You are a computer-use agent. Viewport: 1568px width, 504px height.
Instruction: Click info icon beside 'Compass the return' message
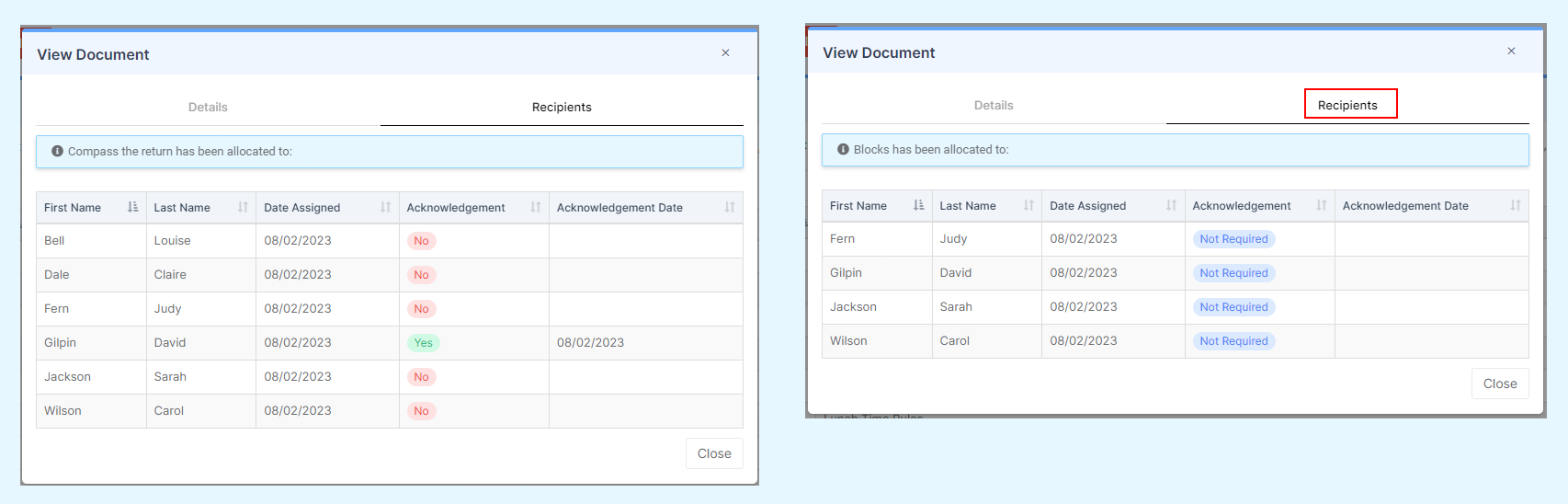point(57,151)
